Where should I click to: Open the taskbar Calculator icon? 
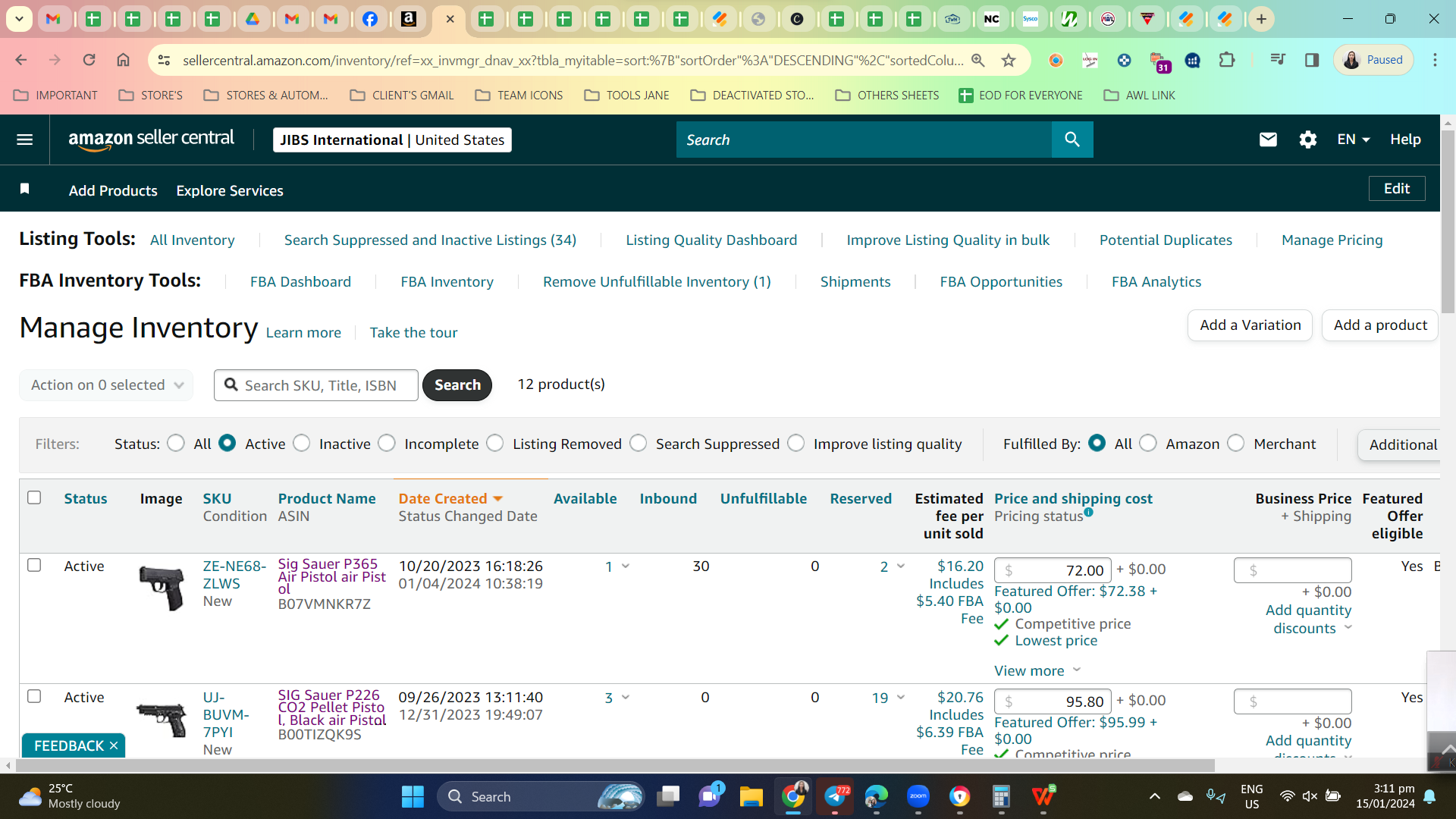[1001, 796]
